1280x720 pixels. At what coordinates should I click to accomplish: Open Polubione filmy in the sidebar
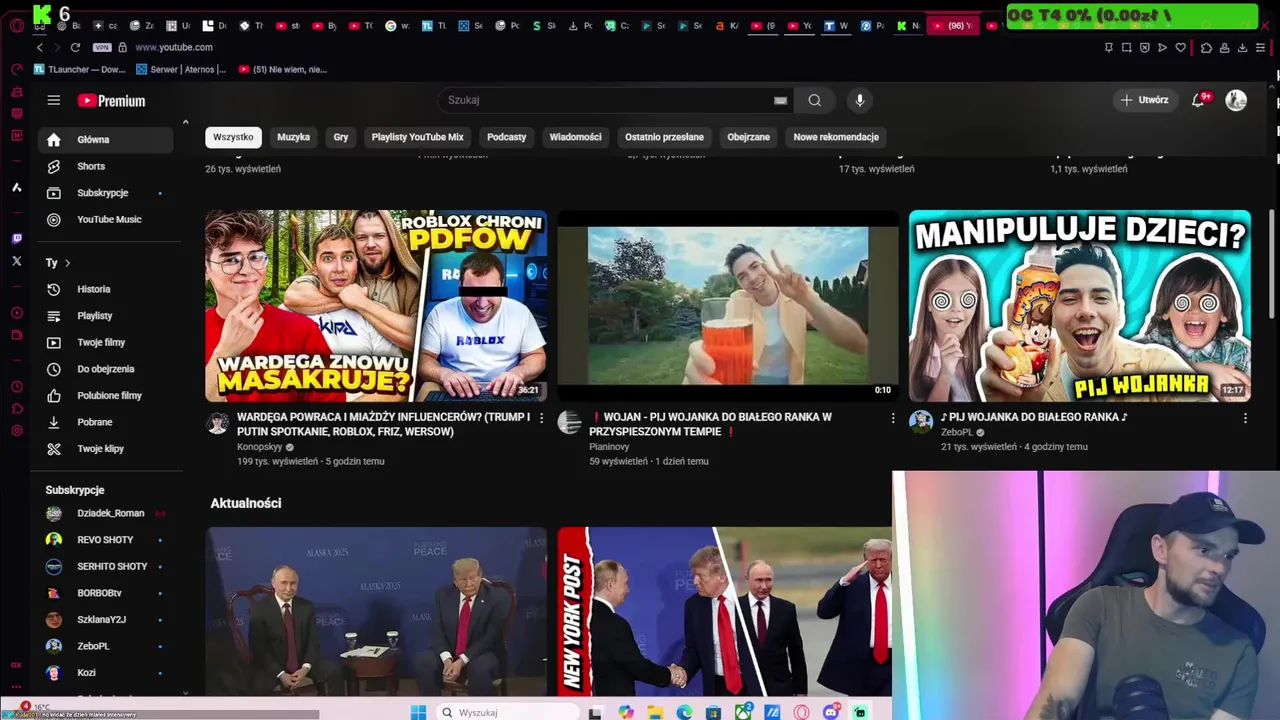(105, 395)
